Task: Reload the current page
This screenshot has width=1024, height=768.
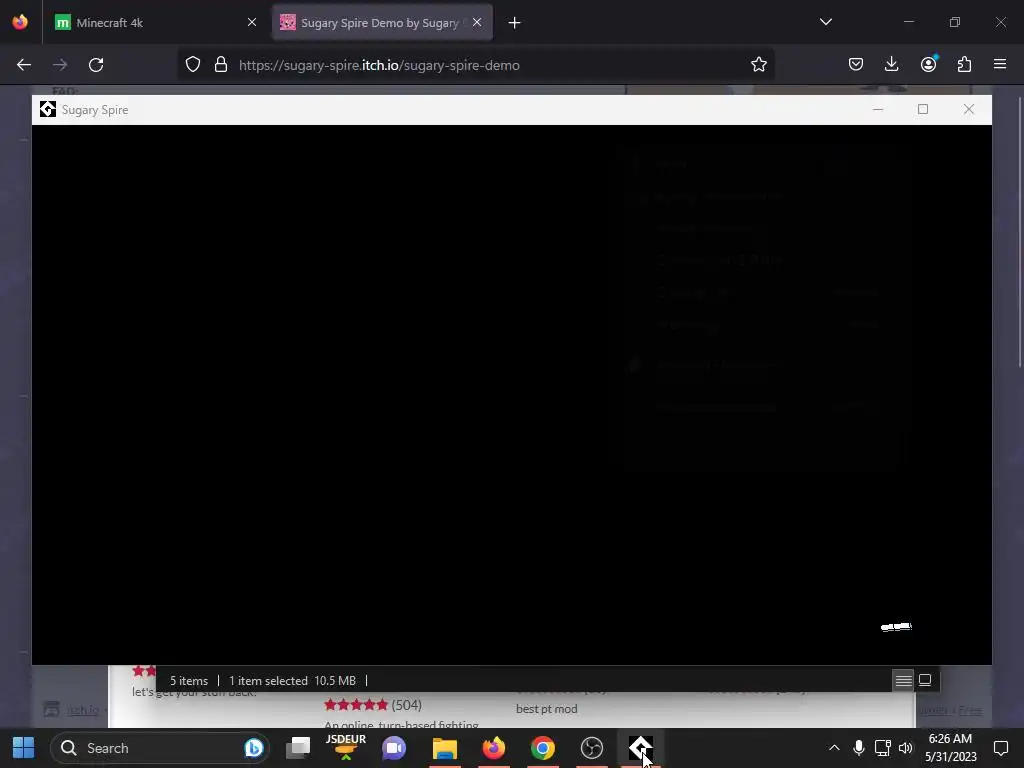Action: (96, 65)
